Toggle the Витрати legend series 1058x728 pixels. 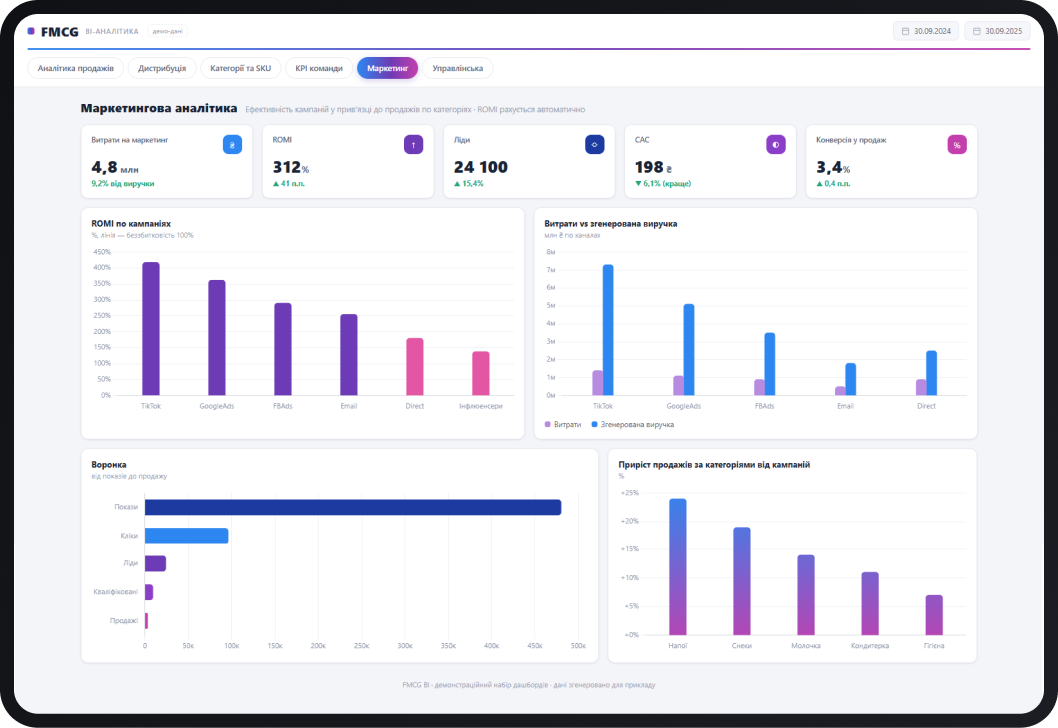point(563,424)
